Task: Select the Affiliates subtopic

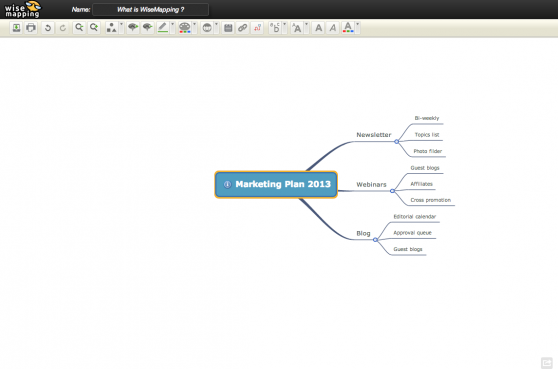Action: tap(421, 184)
